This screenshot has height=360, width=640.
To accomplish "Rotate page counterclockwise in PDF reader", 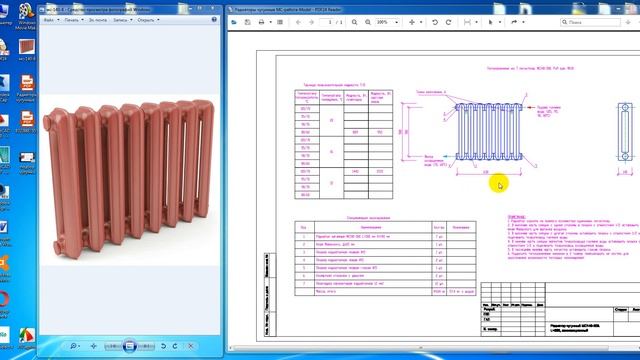I will tap(435, 22).
